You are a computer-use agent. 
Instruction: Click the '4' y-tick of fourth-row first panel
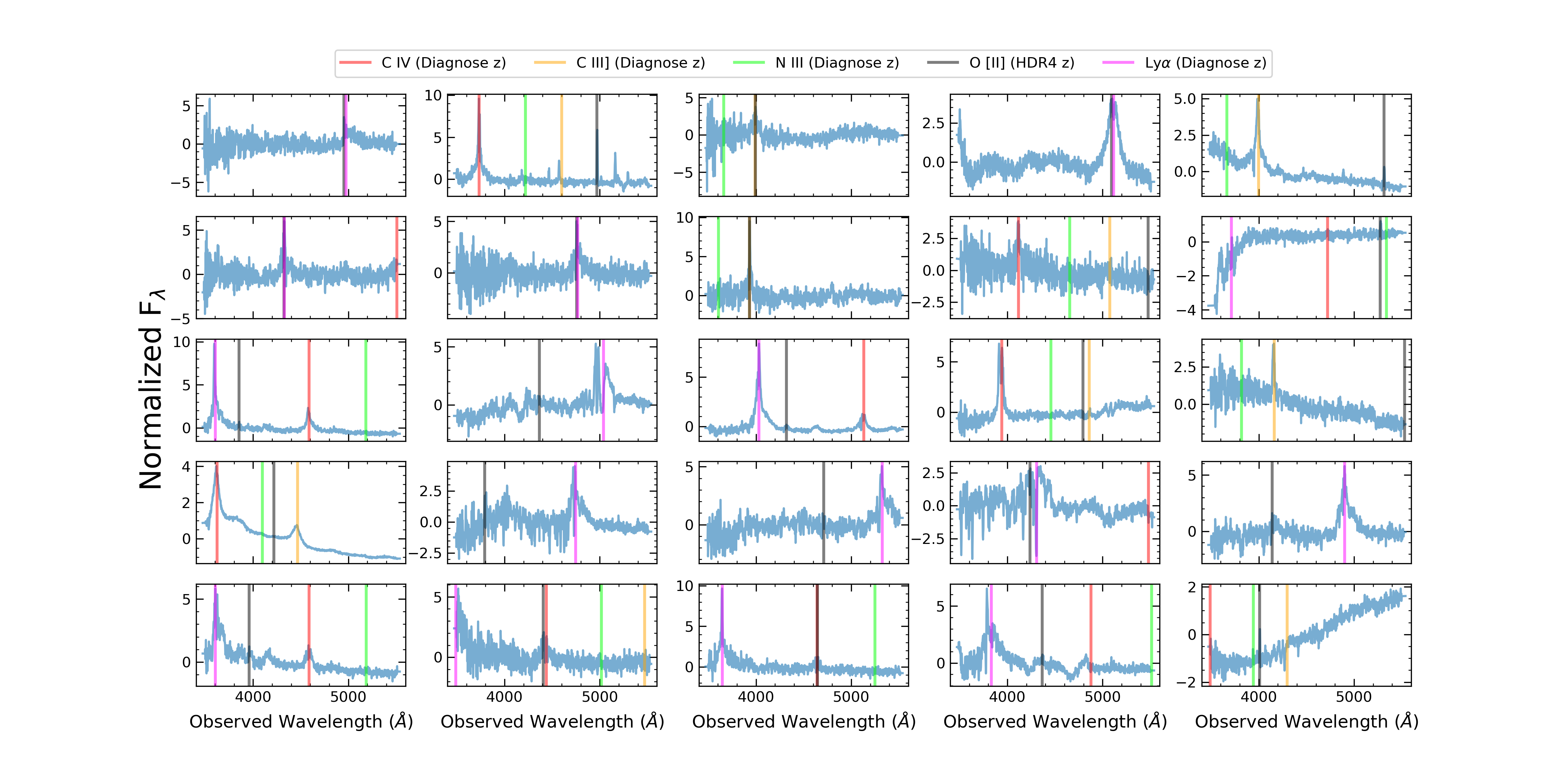click(186, 467)
